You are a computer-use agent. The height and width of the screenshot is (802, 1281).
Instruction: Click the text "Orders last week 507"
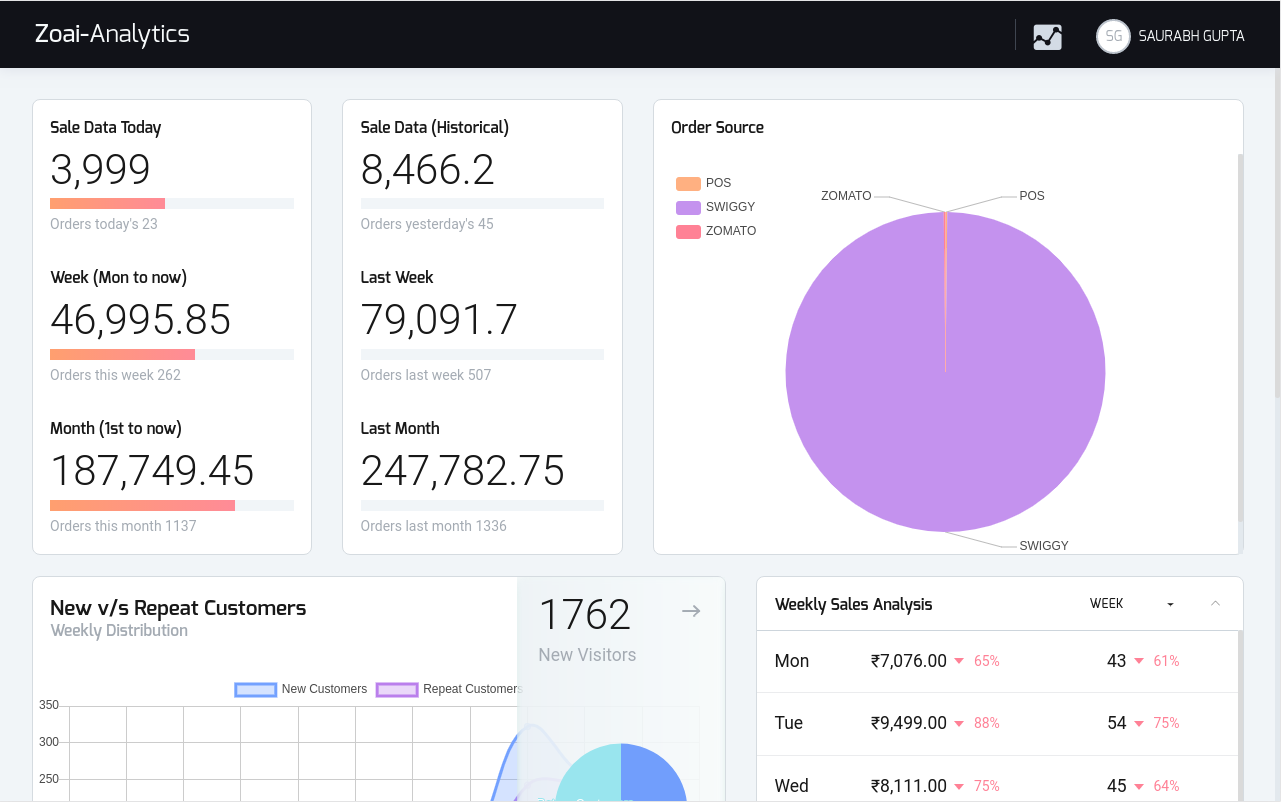click(426, 375)
